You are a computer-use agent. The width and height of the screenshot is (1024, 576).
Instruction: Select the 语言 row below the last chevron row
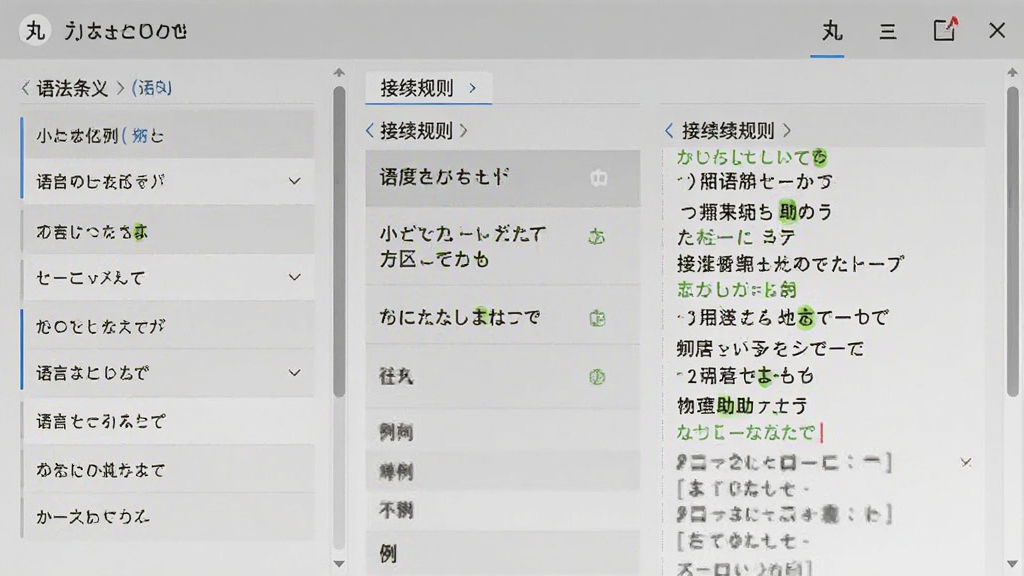(x=168, y=421)
